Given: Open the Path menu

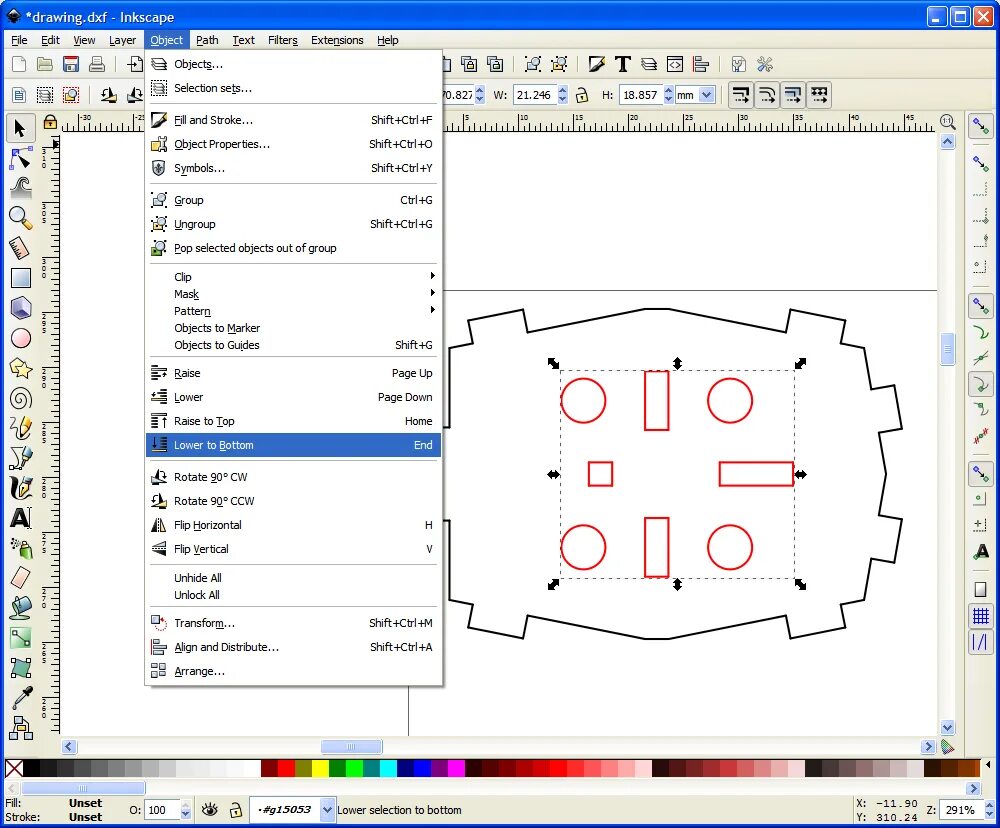Looking at the screenshot, I should pyautogui.click(x=207, y=40).
